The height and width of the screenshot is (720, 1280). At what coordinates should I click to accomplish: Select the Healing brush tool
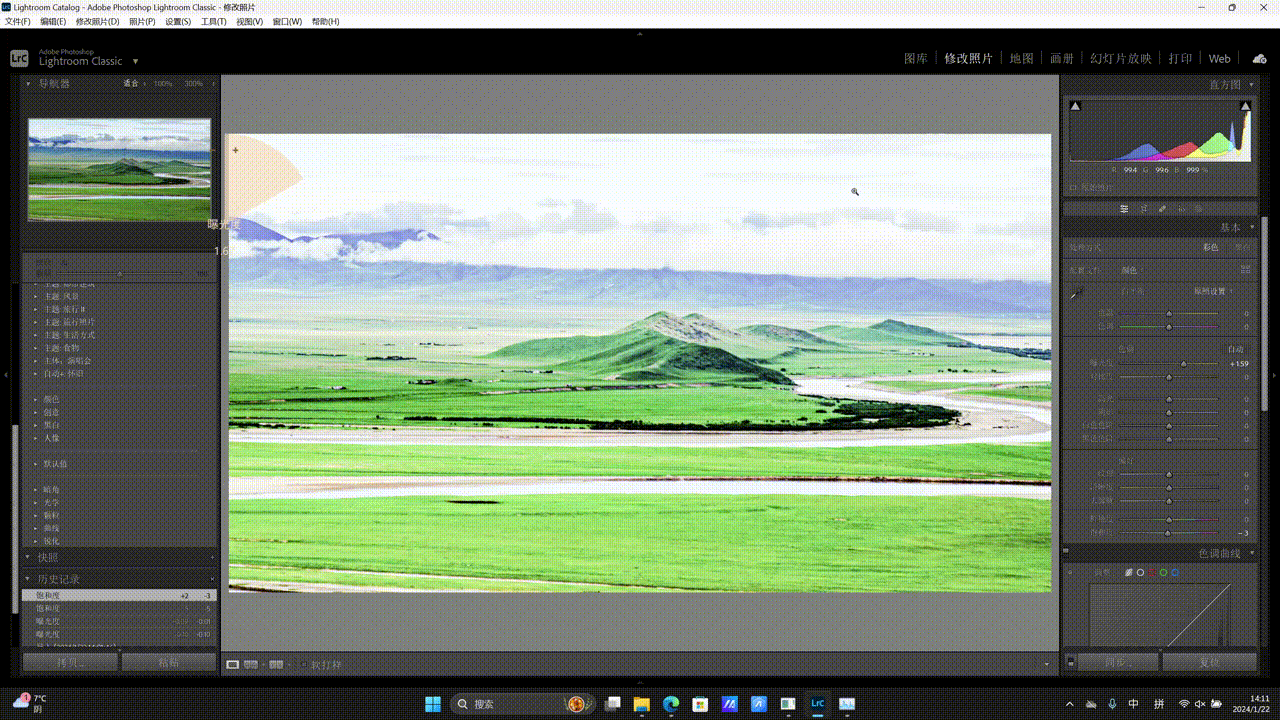pyautogui.click(x=1162, y=209)
